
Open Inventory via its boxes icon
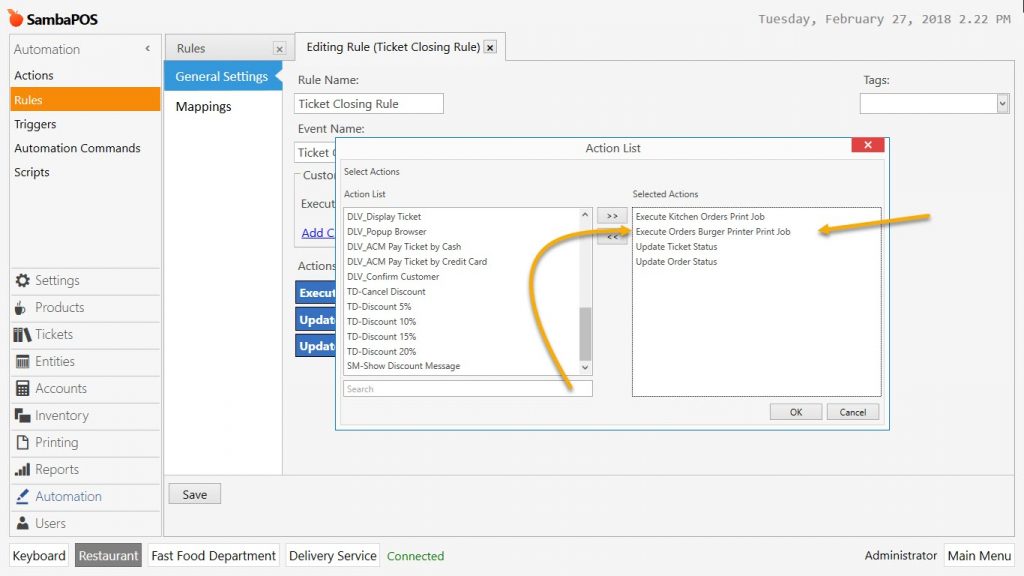click(x=22, y=415)
